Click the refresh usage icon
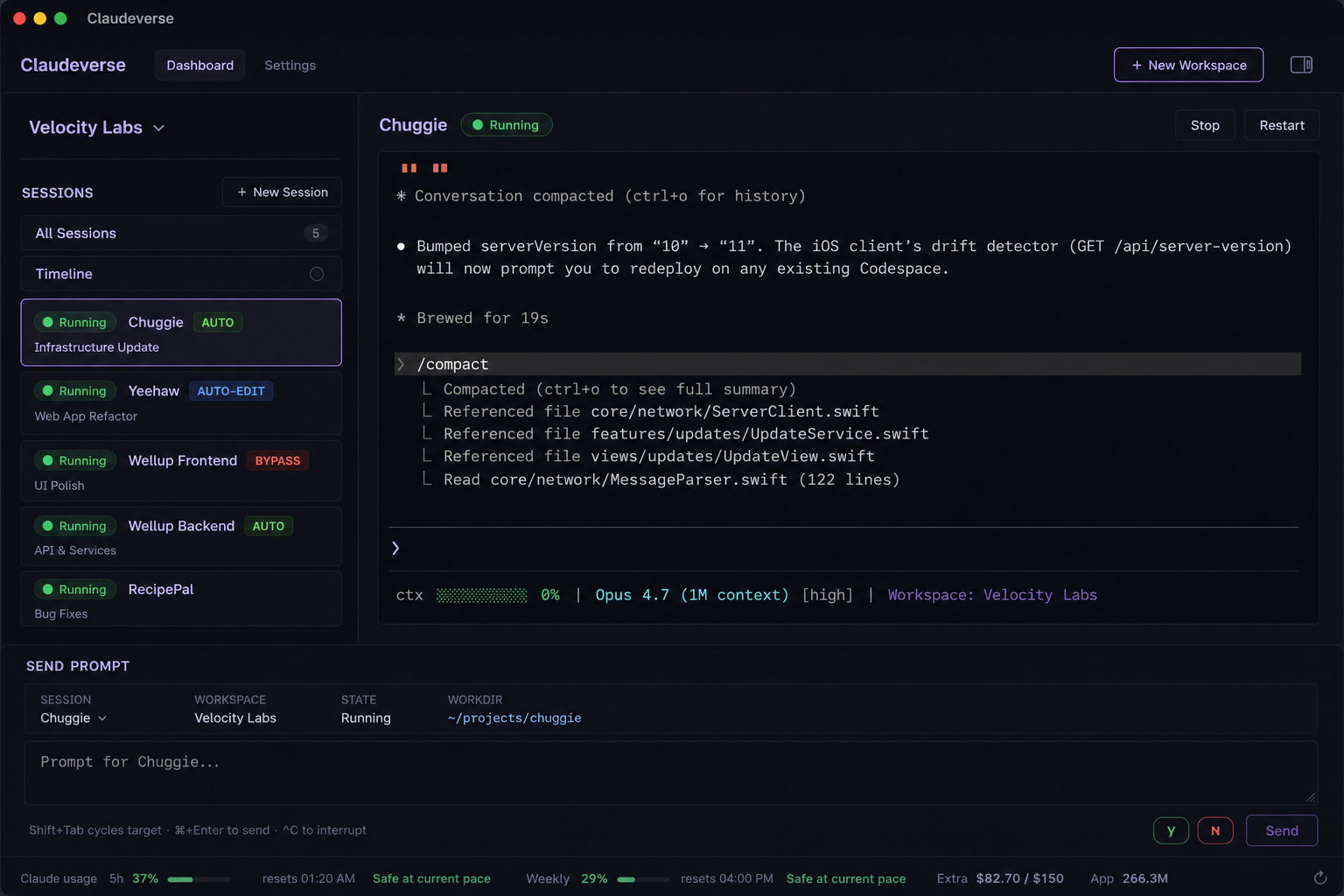The width and height of the screenshot is (1344, 896). pos(1320,878)
